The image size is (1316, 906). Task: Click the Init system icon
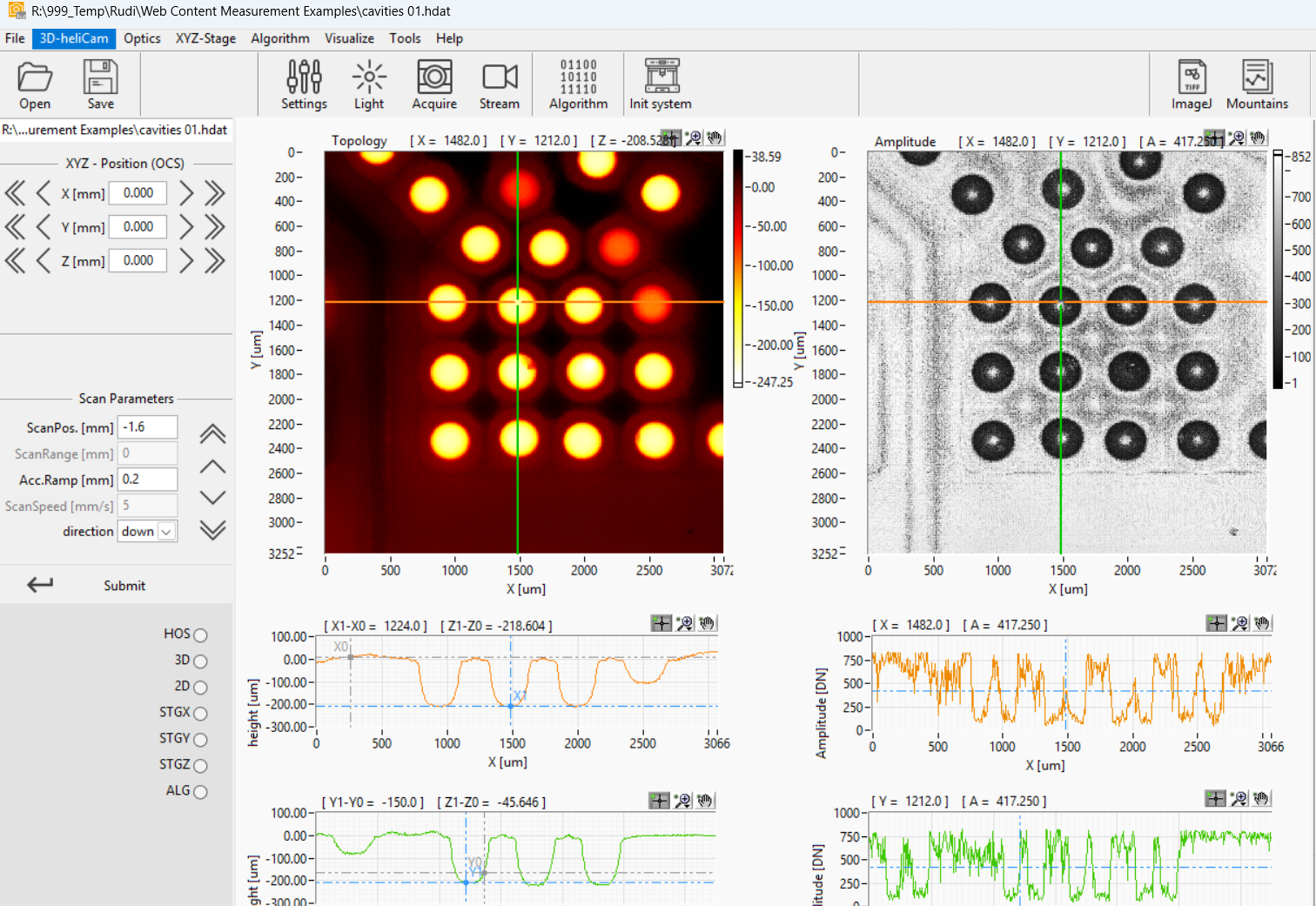click(x=661, y=78)
